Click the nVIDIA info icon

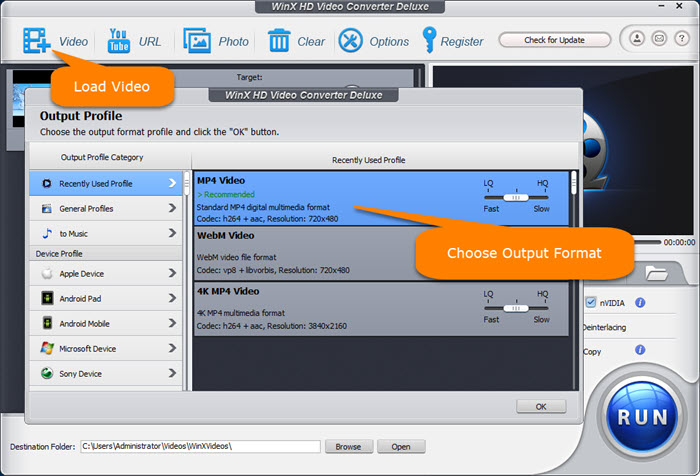[x=640, y=303]
